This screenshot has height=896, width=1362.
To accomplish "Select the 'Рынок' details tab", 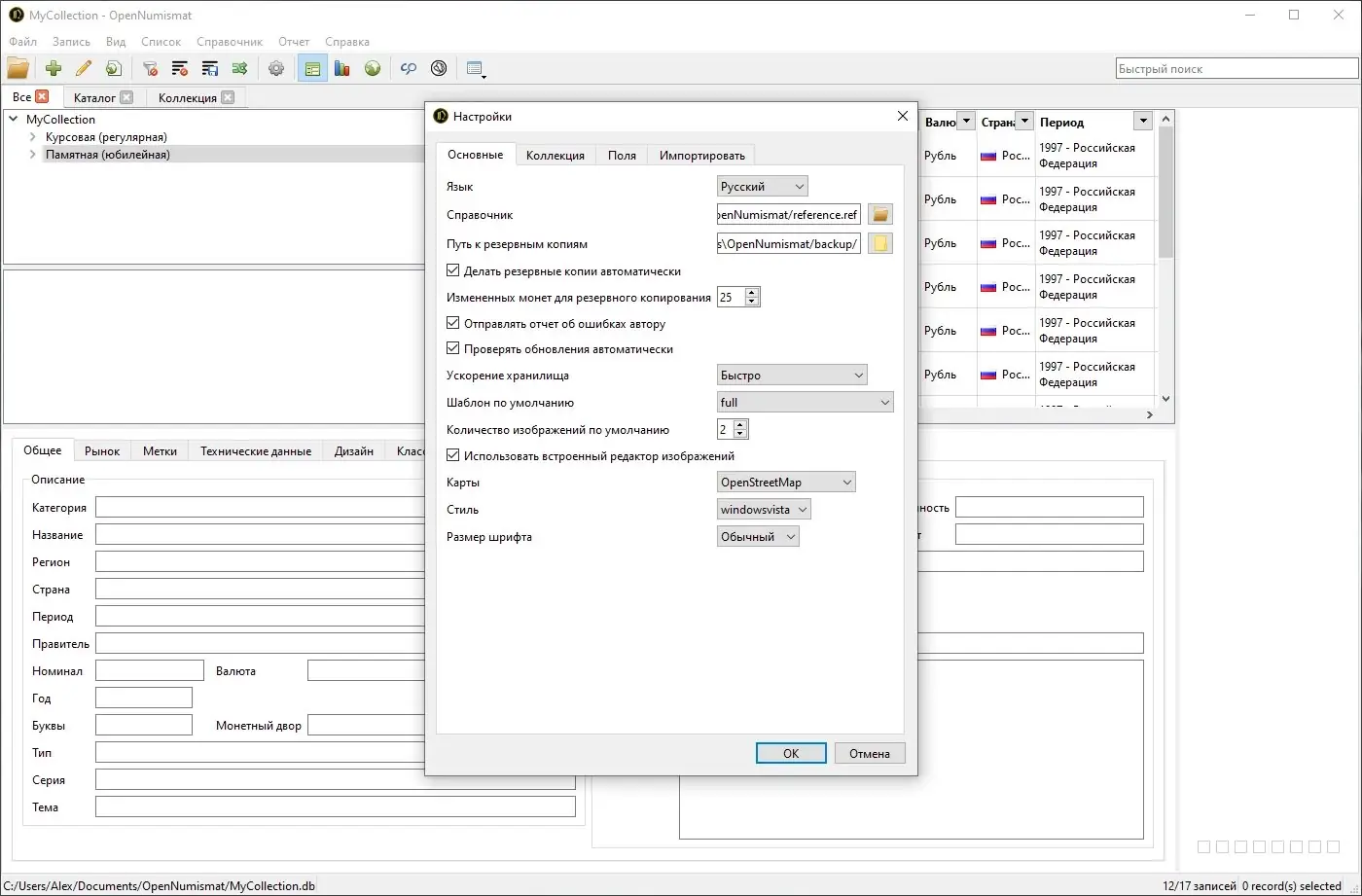I will 102,451.
